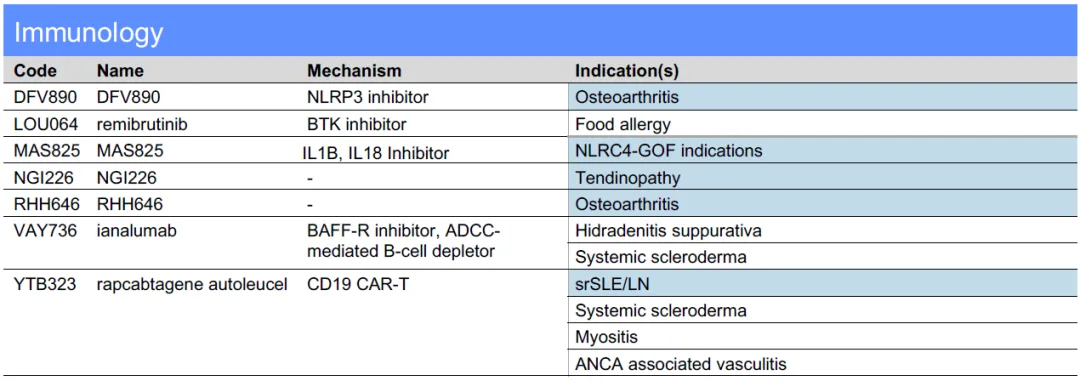Click the RHH646 code cell
This screenshot has width=1080, height=381.
pos(46,204)
